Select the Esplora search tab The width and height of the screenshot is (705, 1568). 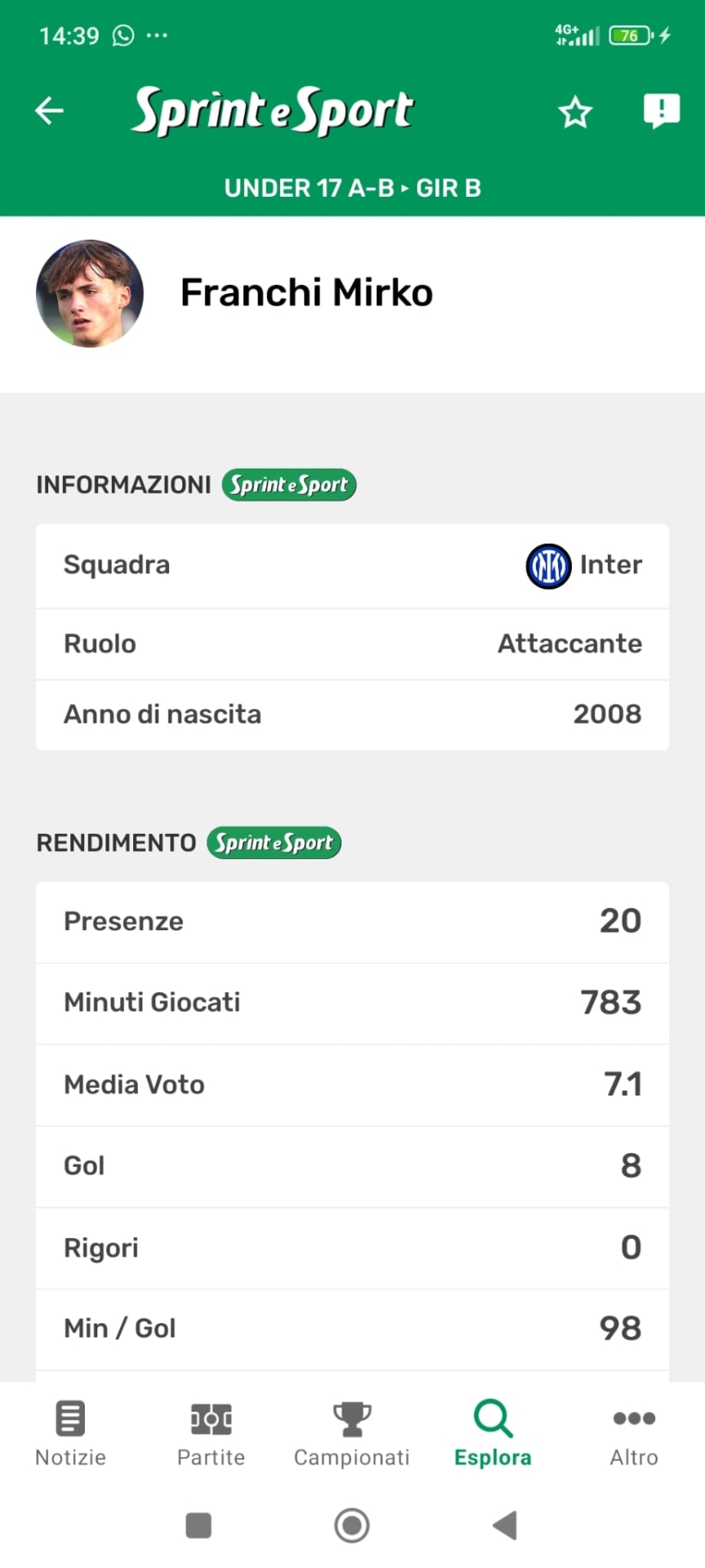493,1433
